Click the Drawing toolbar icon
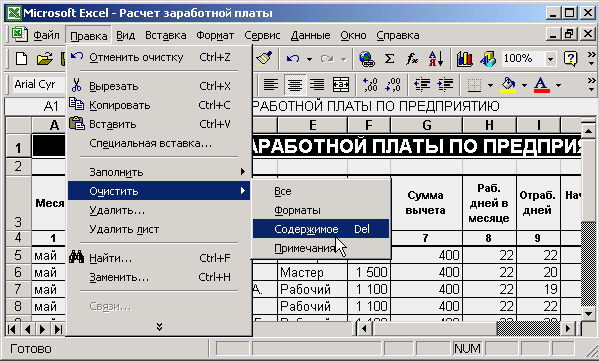 click(x=487, y=59)
